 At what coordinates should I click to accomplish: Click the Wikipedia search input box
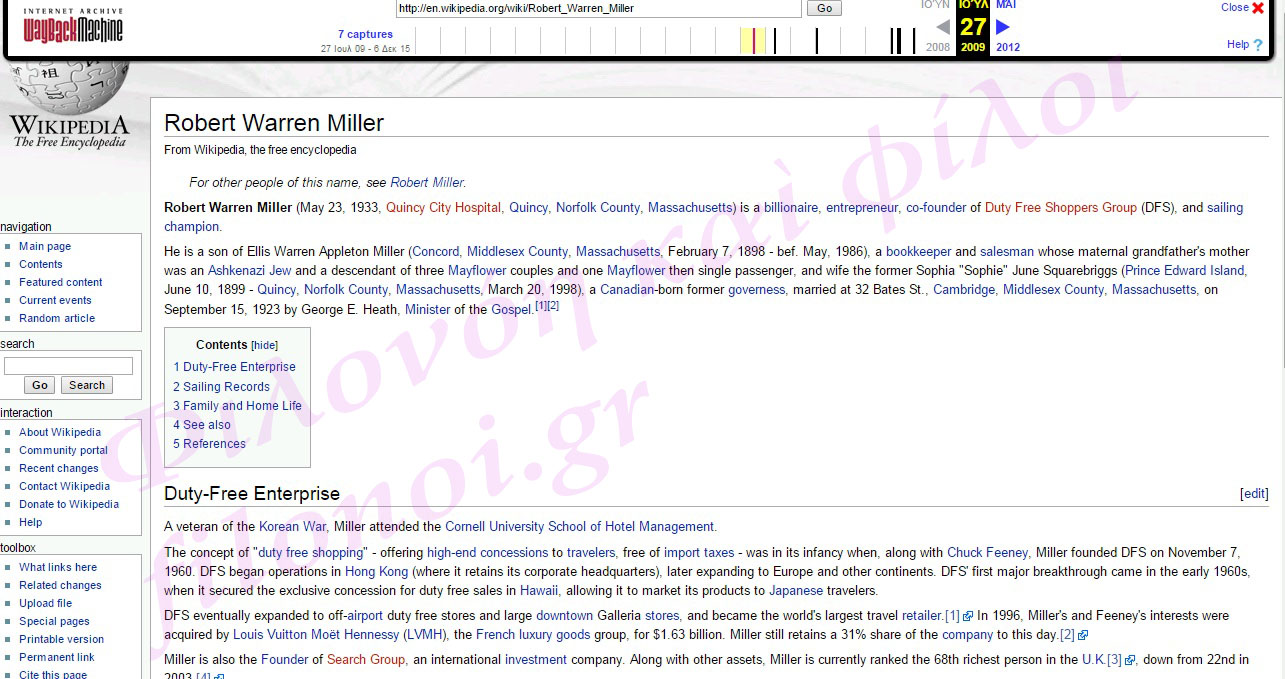point(68,366)
